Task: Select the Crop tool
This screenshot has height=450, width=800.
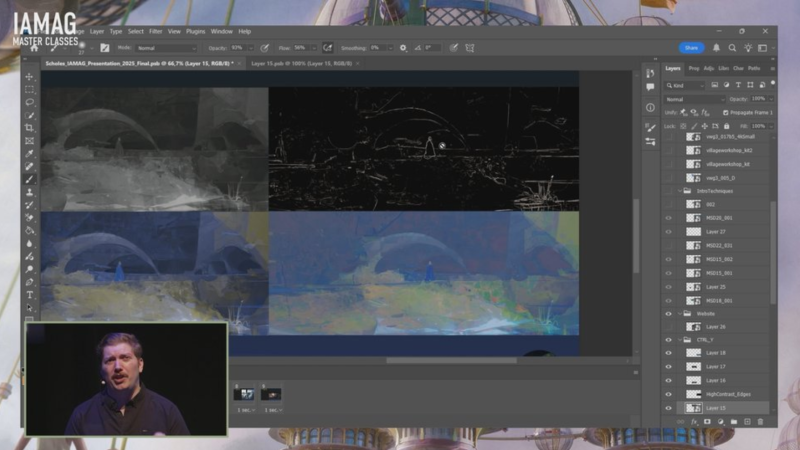Action: coord(29,128)
